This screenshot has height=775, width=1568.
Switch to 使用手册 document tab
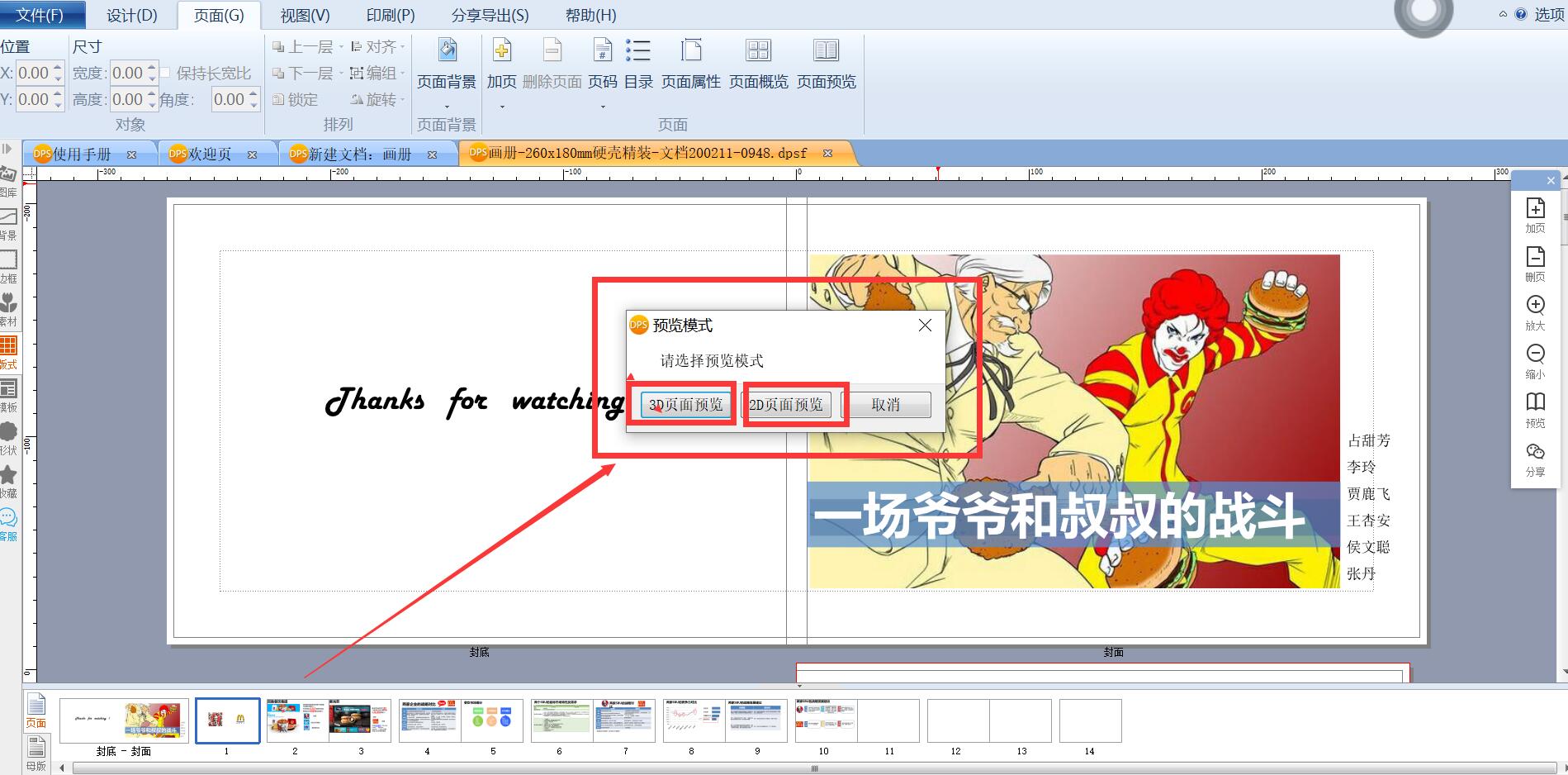click(82, 154)
